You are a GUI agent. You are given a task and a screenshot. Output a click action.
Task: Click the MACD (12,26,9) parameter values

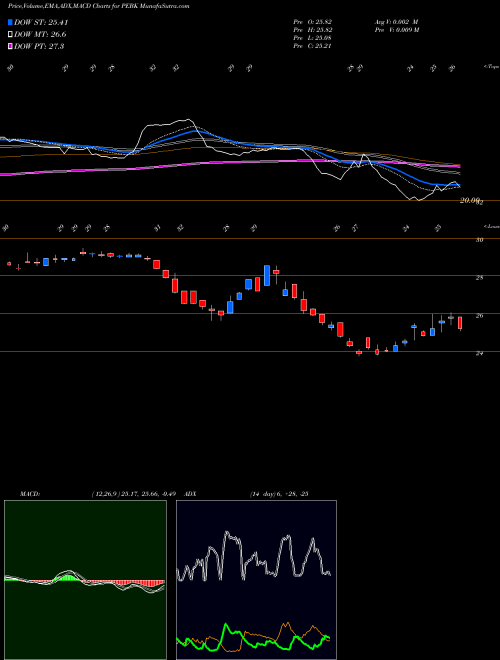coord(136,494)
